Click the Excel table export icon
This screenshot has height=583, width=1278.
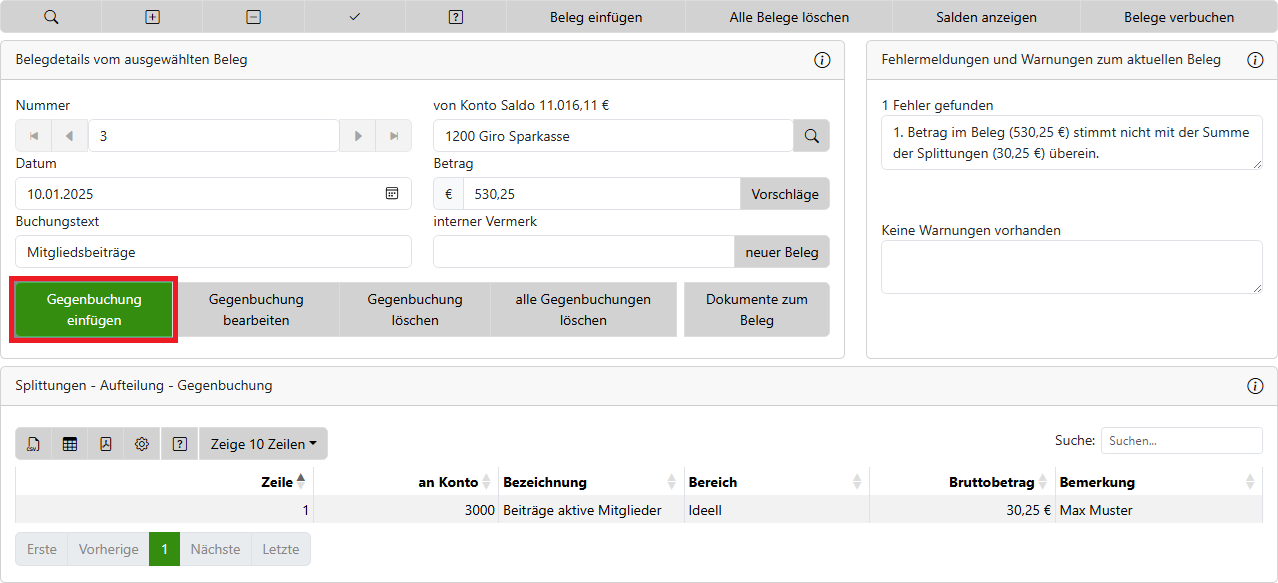[70, 444]
